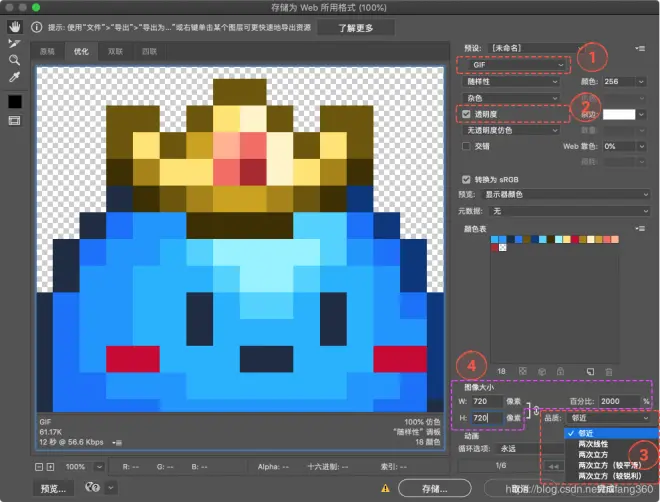Image resolution: width=660 pixels, height=502 pixels.
Task: Open the color table menu icon
Action: (x=640, y=228)
